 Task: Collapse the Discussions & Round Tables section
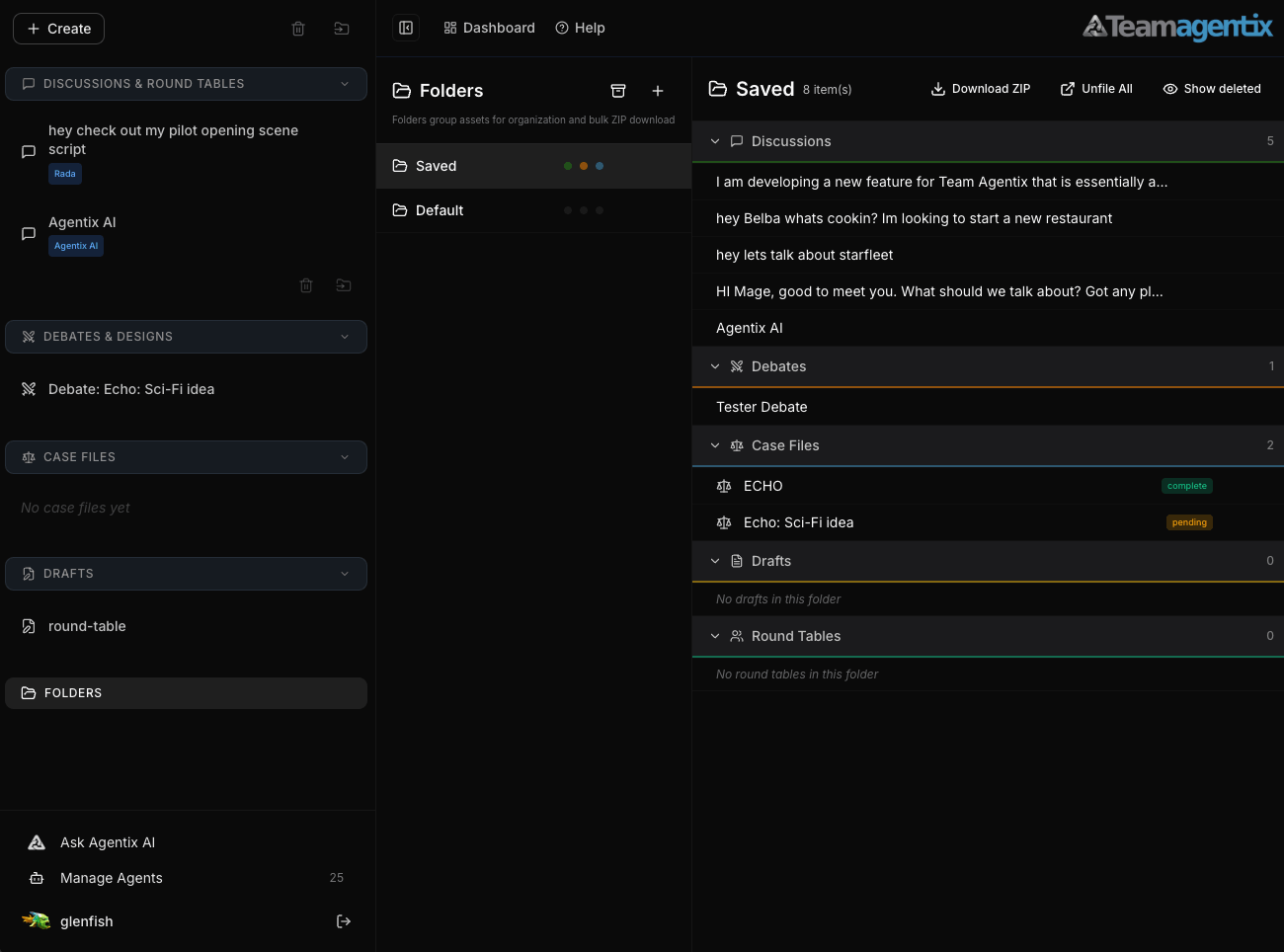click(345, 84)
